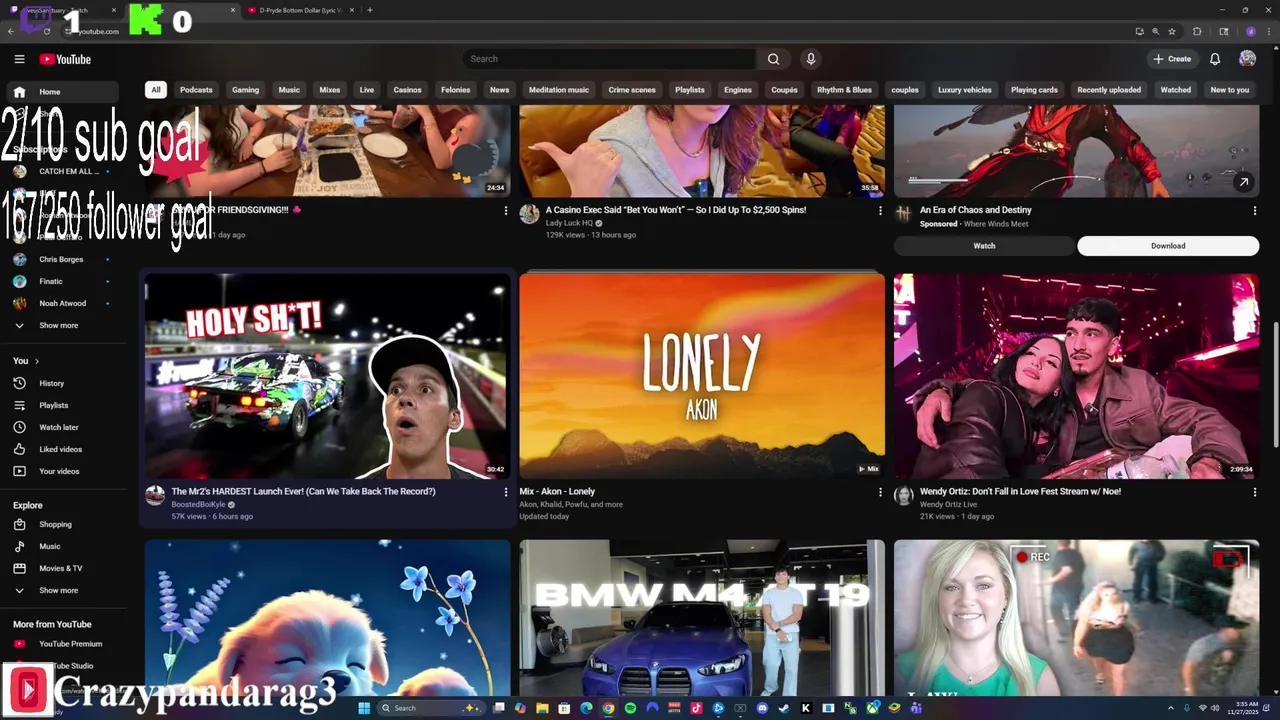Screen dimensions: 1280x720
Task: Open the HOLY SH*T Mr2 launch thumbnail
Action: click(x=327, y=376)
